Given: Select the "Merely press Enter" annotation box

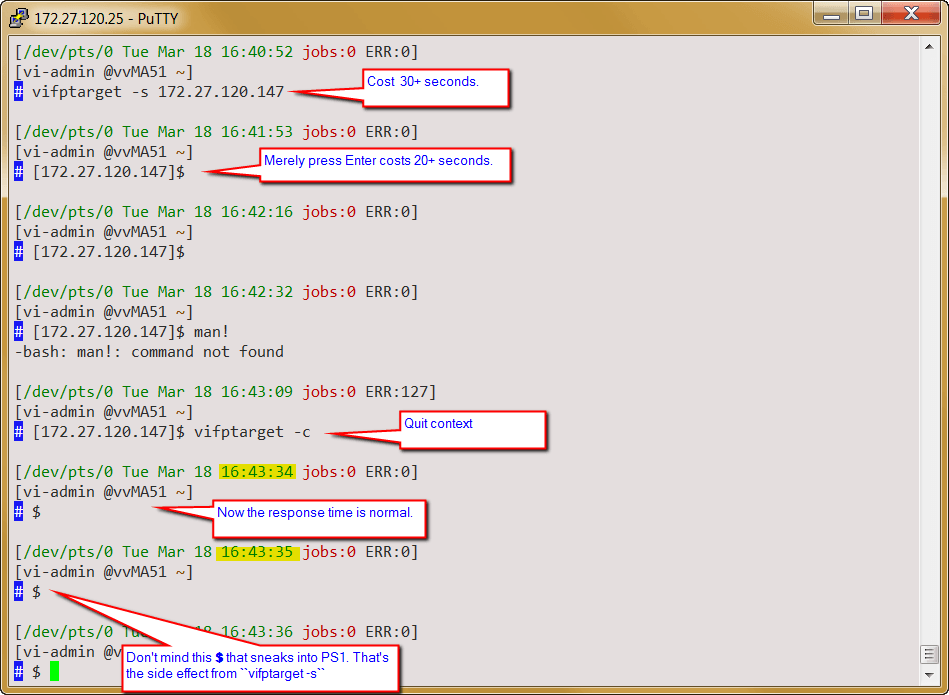Looking at the screenshot, I should click(385, 164).
